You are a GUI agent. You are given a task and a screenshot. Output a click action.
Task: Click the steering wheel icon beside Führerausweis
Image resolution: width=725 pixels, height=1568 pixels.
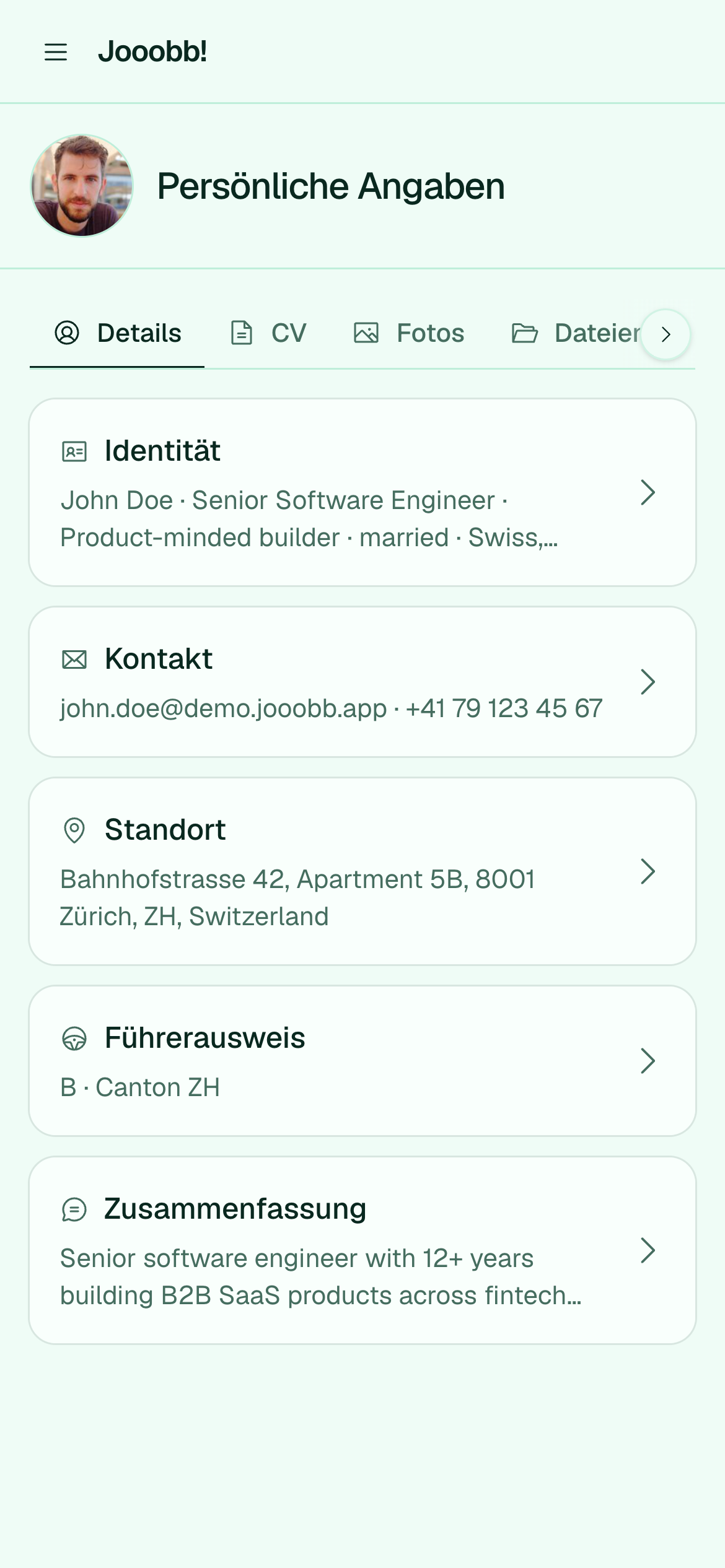74,1039
